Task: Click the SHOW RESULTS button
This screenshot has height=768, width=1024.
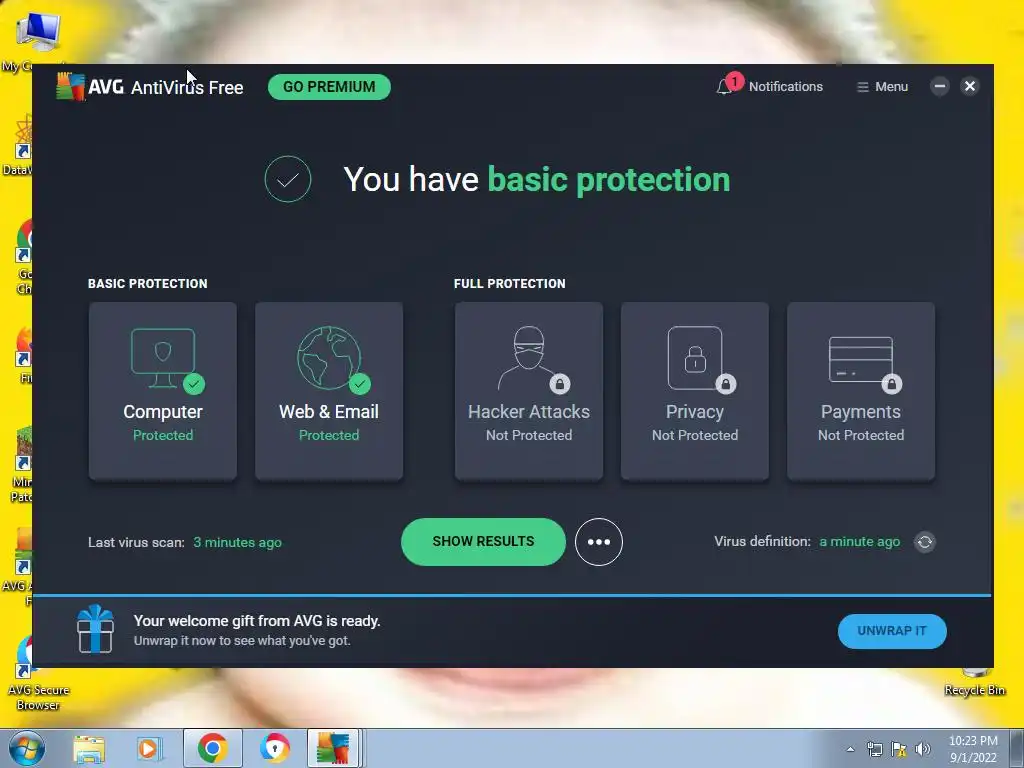Action: (x=483, y=541)
